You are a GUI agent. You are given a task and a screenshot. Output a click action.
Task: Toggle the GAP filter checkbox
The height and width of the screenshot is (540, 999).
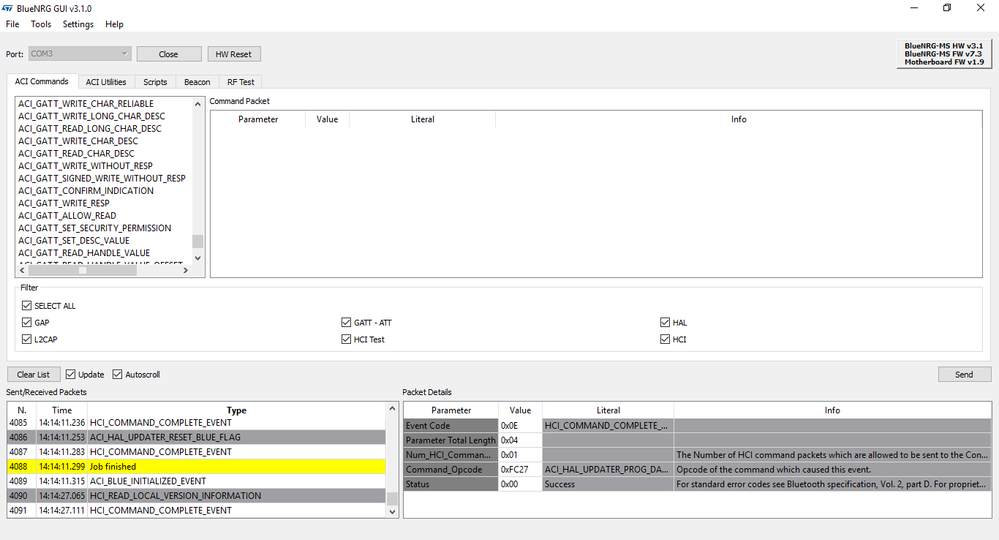pos(26,322)
